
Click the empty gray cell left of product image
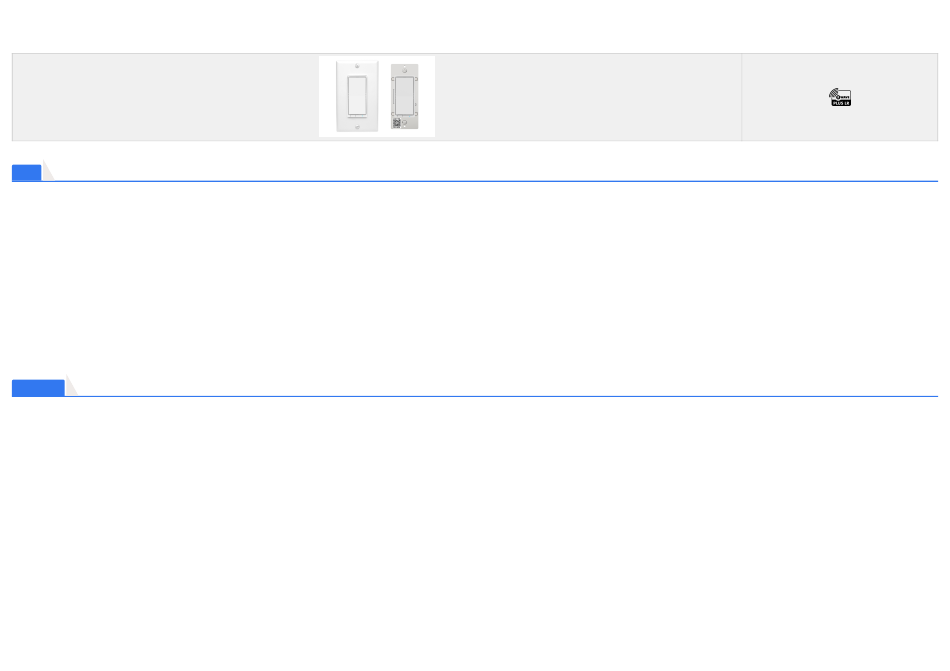coord(165,97)
